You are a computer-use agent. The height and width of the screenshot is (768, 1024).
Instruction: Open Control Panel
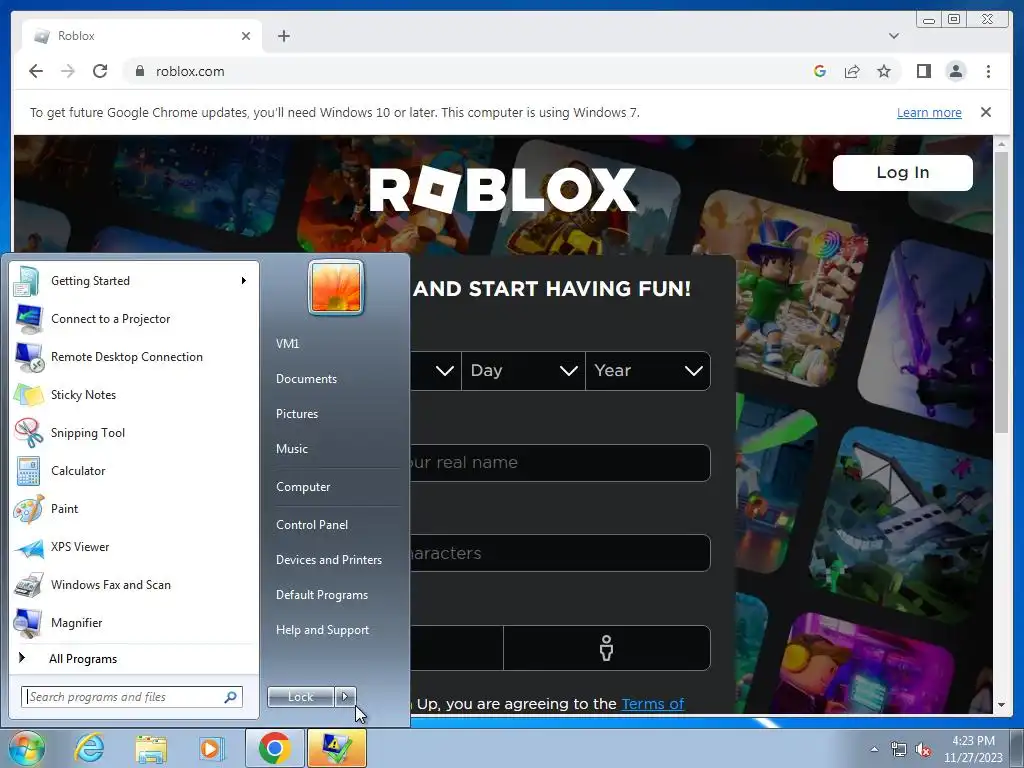(x=312, y=525)
